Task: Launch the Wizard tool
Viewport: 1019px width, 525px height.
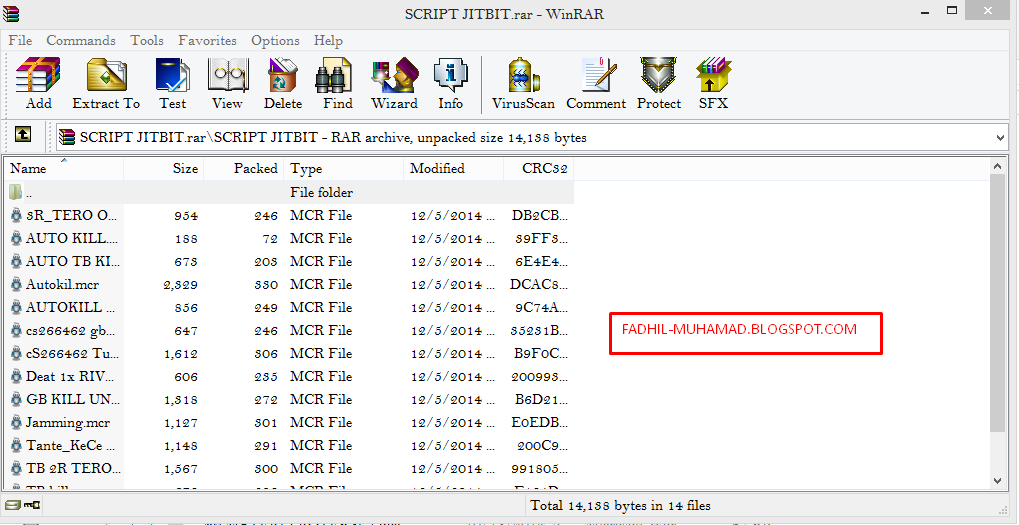Action: (394, 84)
